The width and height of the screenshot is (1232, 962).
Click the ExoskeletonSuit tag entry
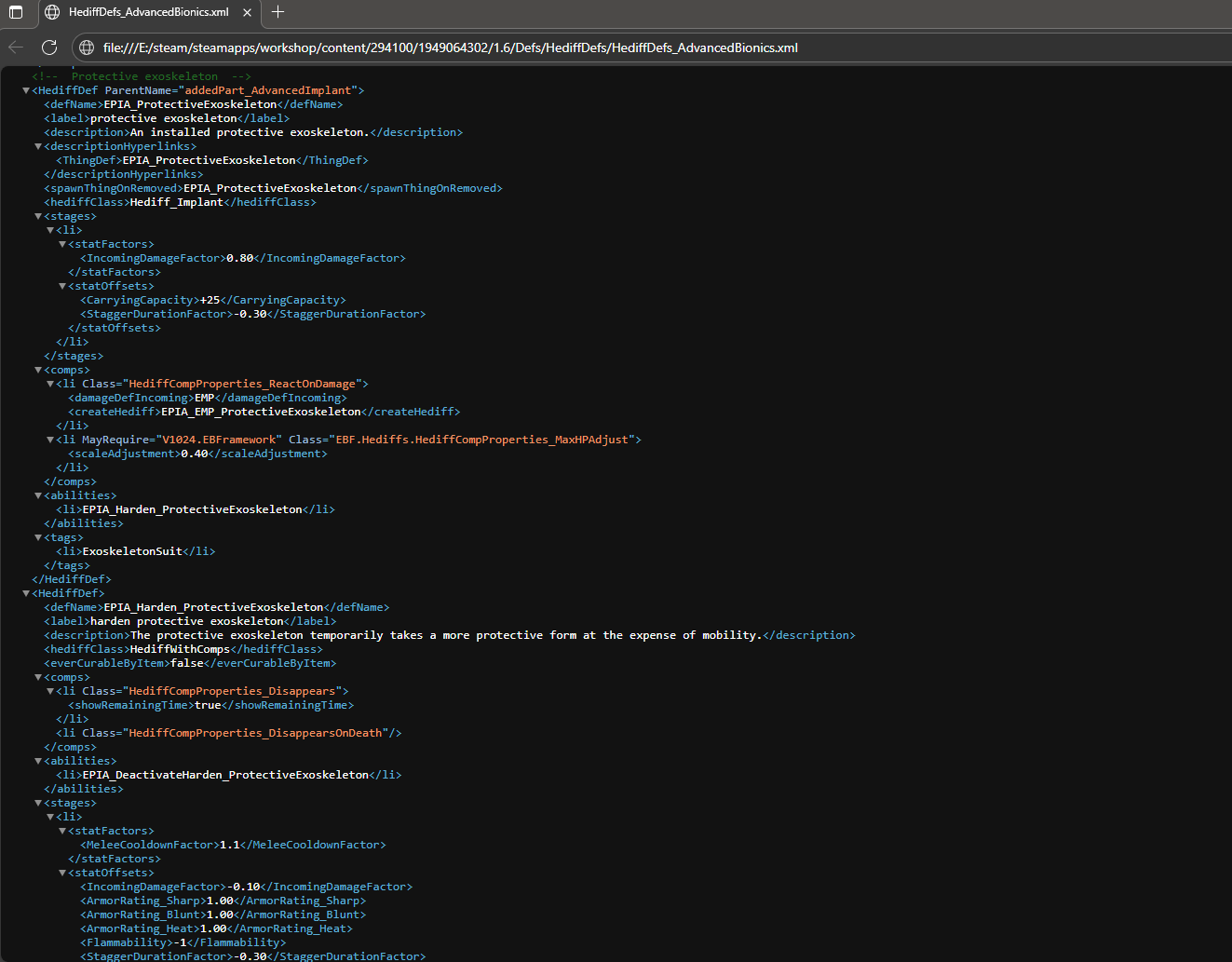[132, 551]
